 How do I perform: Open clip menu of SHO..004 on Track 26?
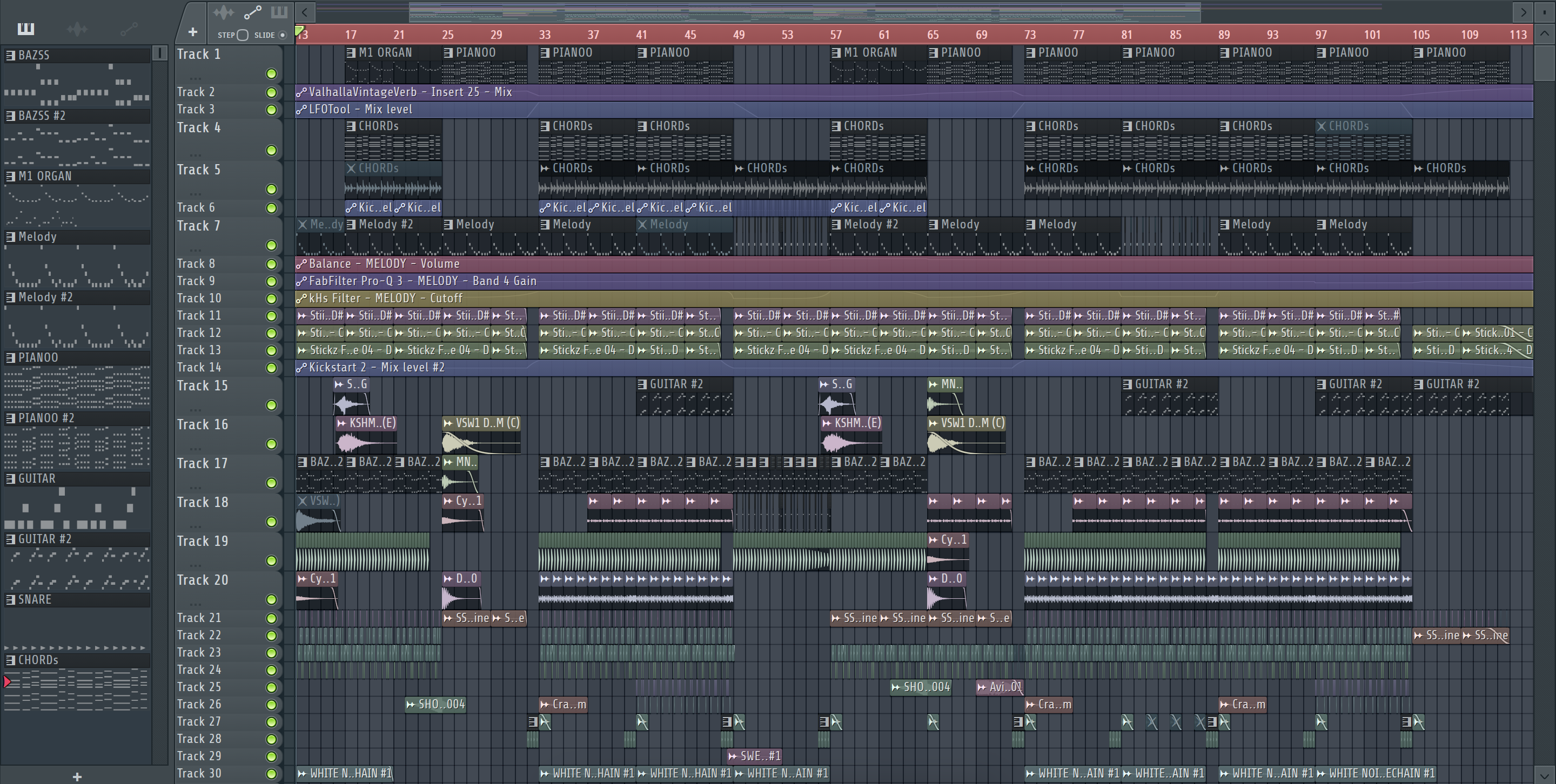[x=411, y=705]
